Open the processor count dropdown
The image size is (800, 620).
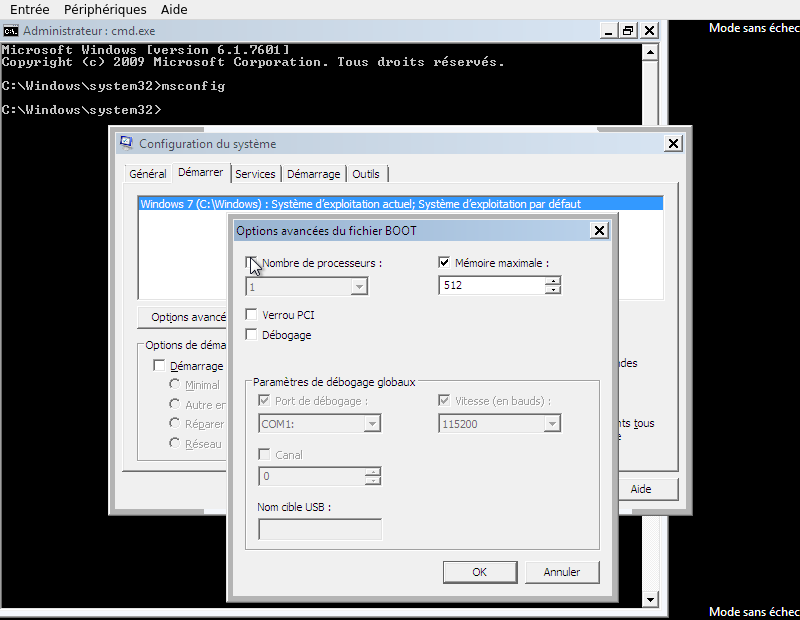tap(358, 287)
